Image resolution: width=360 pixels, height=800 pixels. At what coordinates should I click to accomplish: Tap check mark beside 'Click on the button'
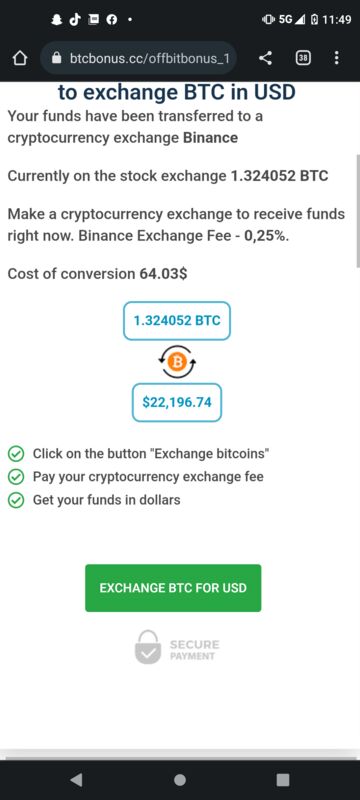click(x=17, y=453)
